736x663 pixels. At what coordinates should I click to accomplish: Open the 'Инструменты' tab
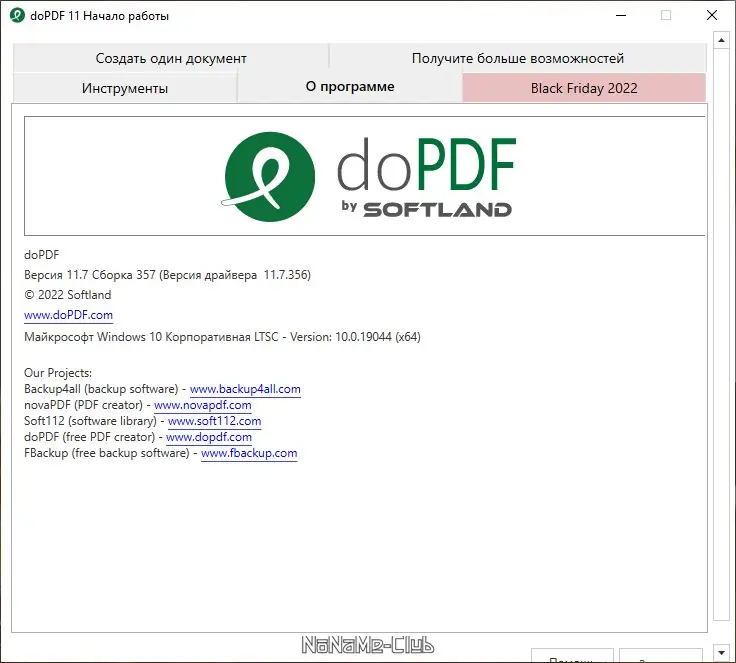click(x=125, y=88)
